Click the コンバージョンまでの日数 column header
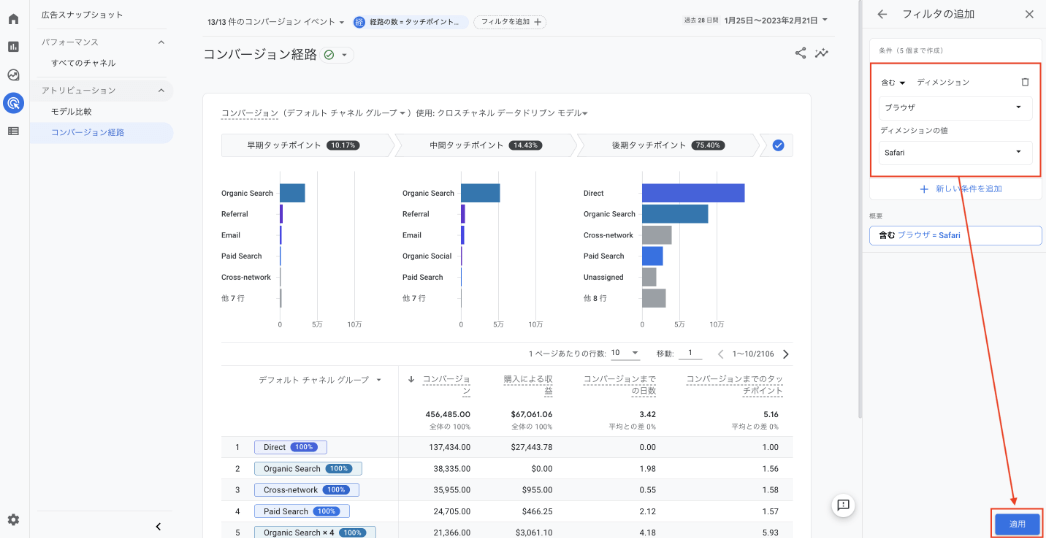The width and height of the screenshot is (1046, 538). coord(620,385)
